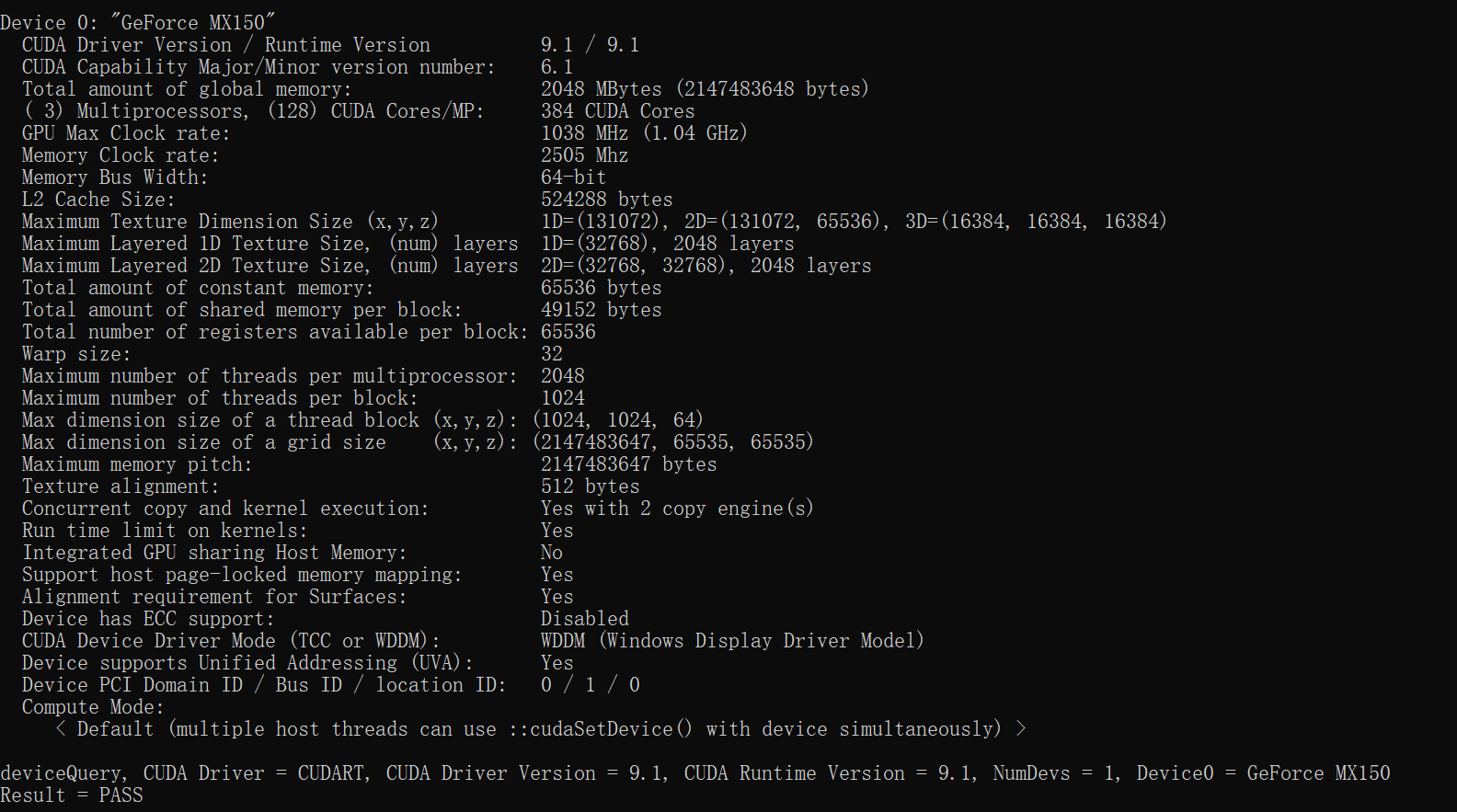The image size is (1457, 812).
Task: Click the CUDA Driver Version value 9.1 / 9.1
Action: click(x=590, y=45)
